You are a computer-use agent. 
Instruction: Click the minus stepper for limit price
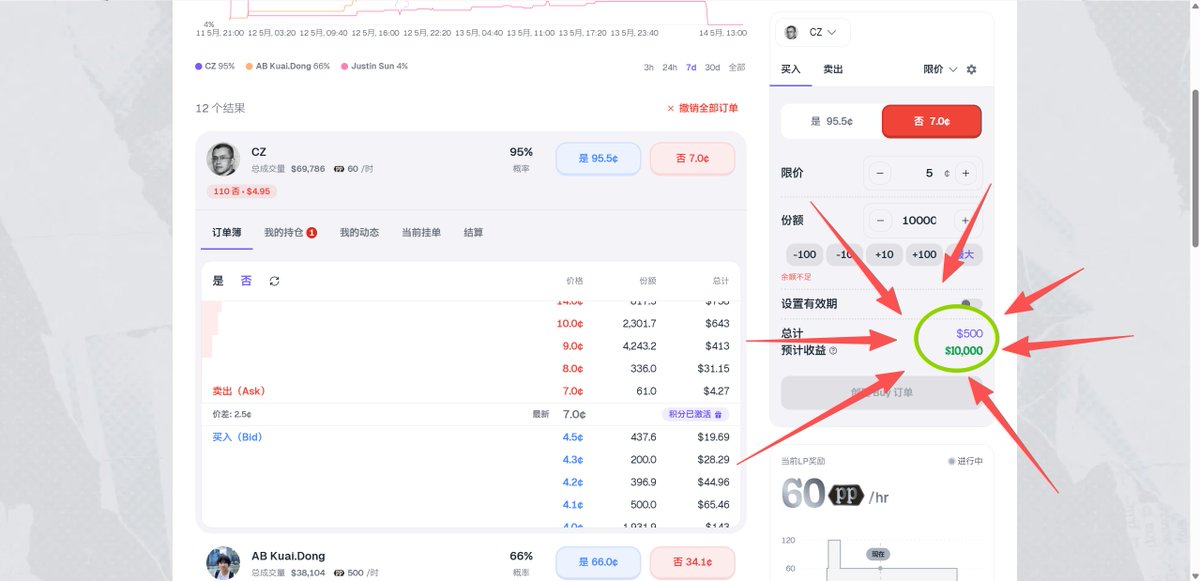click(881, 173)
